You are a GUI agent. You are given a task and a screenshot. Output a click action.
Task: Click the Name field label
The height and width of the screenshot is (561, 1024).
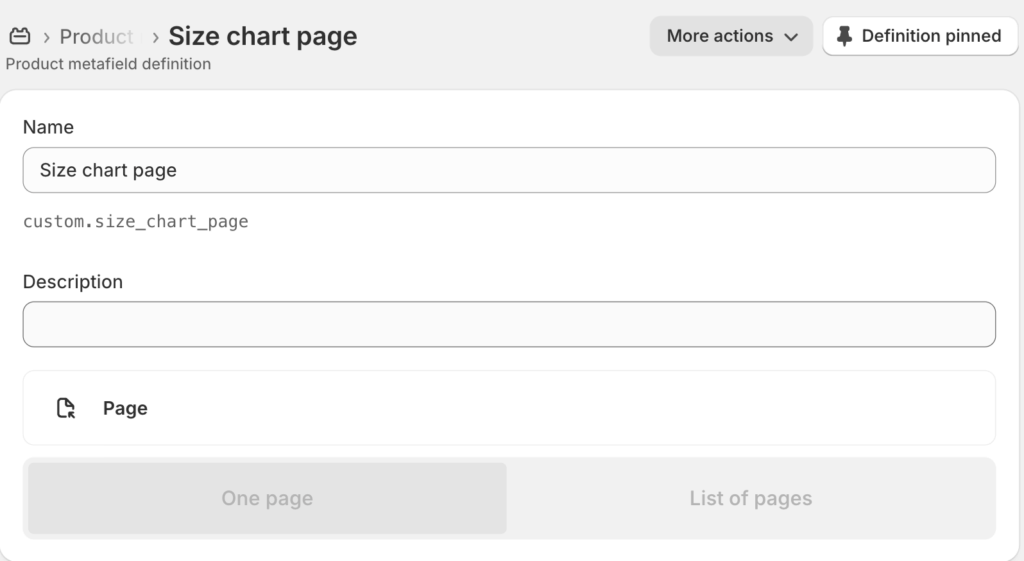48,127
